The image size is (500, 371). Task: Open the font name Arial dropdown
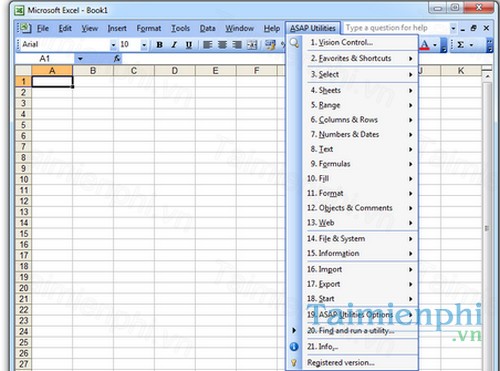coord(113,45)
